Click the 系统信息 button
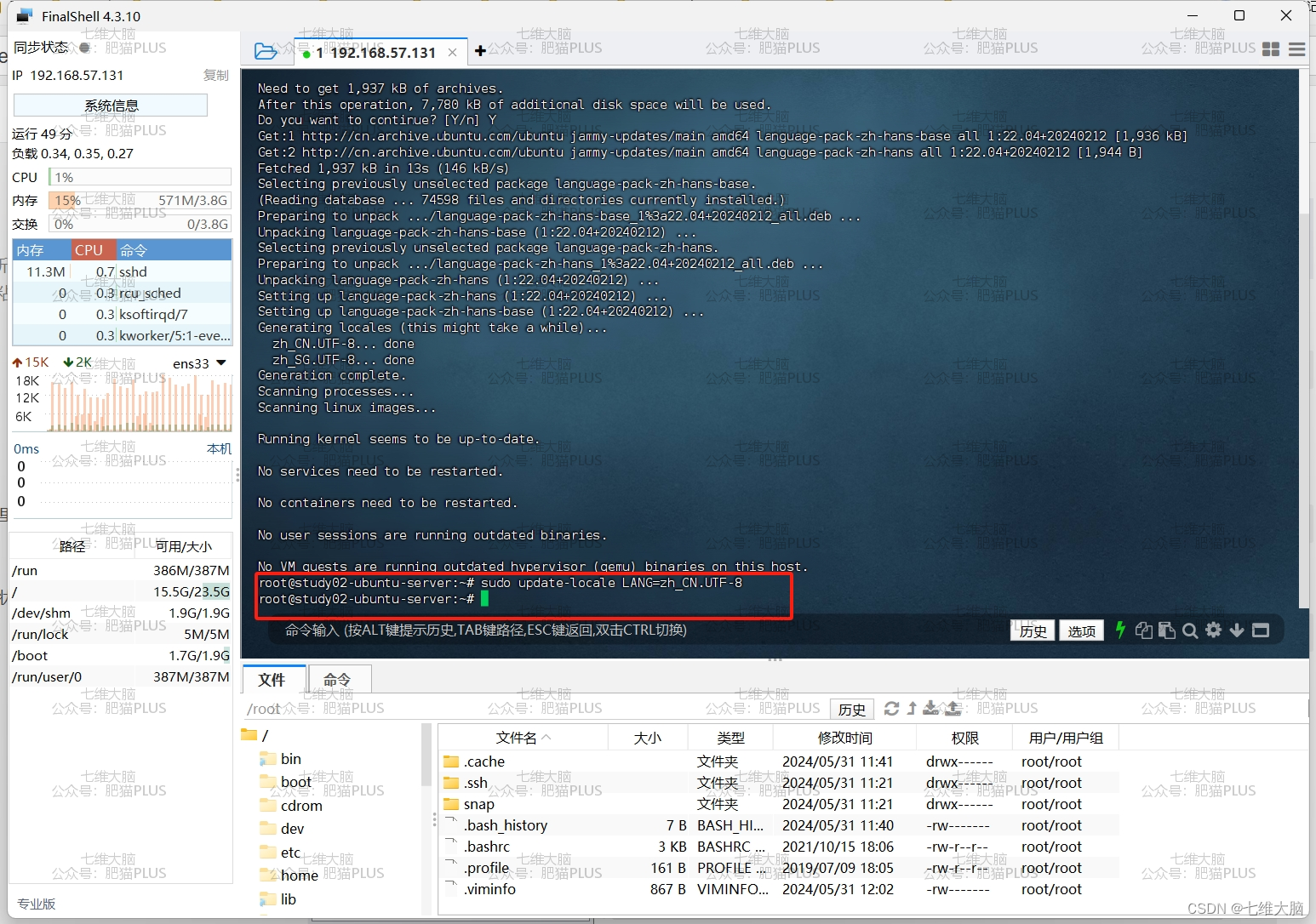The width and height of the screenshot is (1316, 924). pyautogui.click(x=111, y=106)
